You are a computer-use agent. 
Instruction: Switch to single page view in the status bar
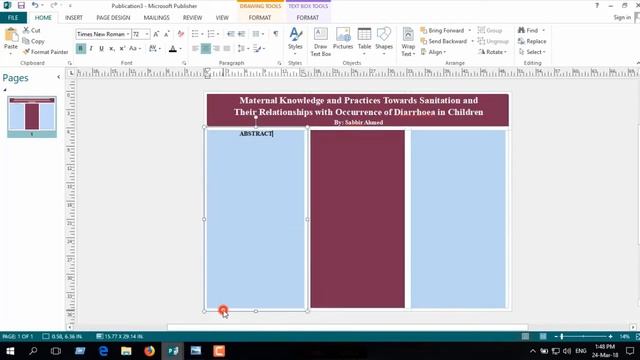tap(525, 336)
